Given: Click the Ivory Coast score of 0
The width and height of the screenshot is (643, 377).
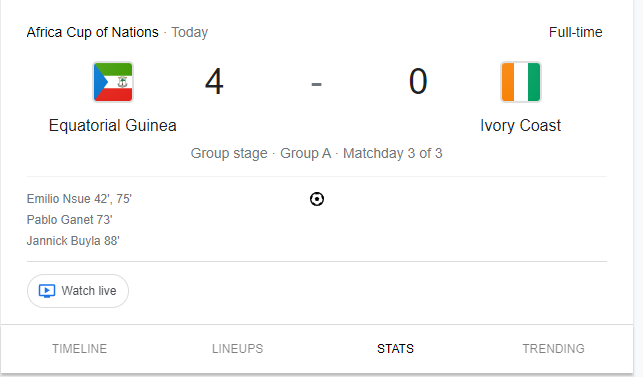Looking at the screenshot, I should (x=418, y=82).
